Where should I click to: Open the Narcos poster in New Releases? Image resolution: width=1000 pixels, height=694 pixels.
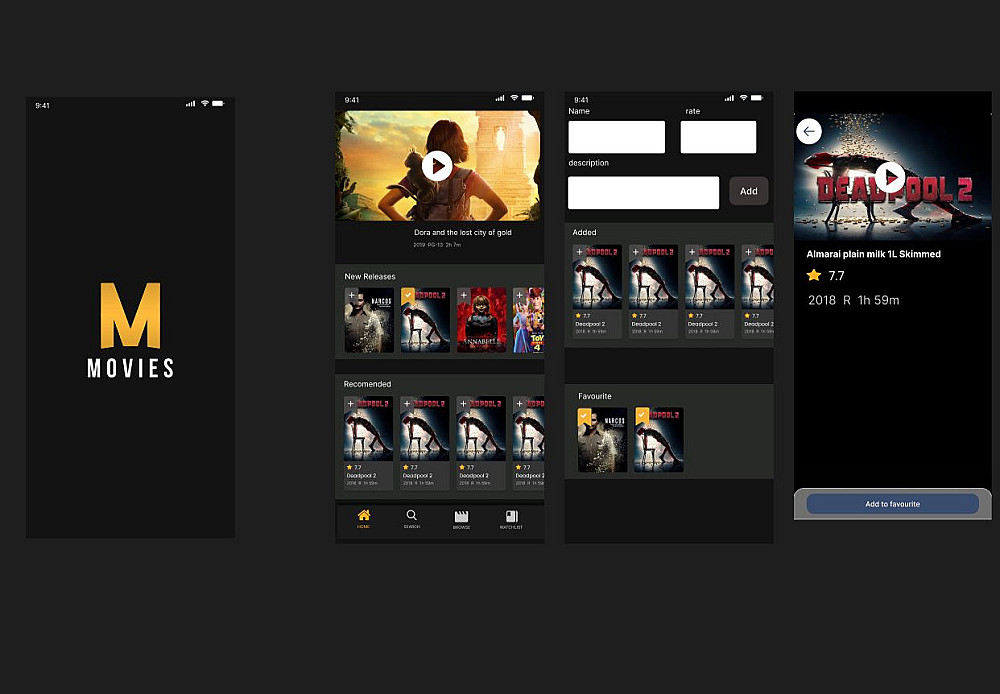(369, 320)
